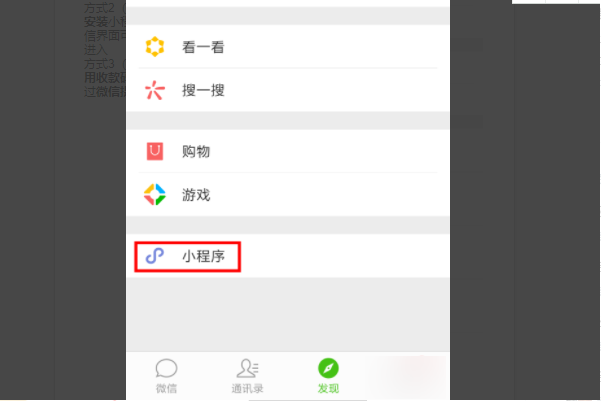The image size is (601, 401).
Task: Switch to the 微信 tab label
Action: tap(166, 388)
